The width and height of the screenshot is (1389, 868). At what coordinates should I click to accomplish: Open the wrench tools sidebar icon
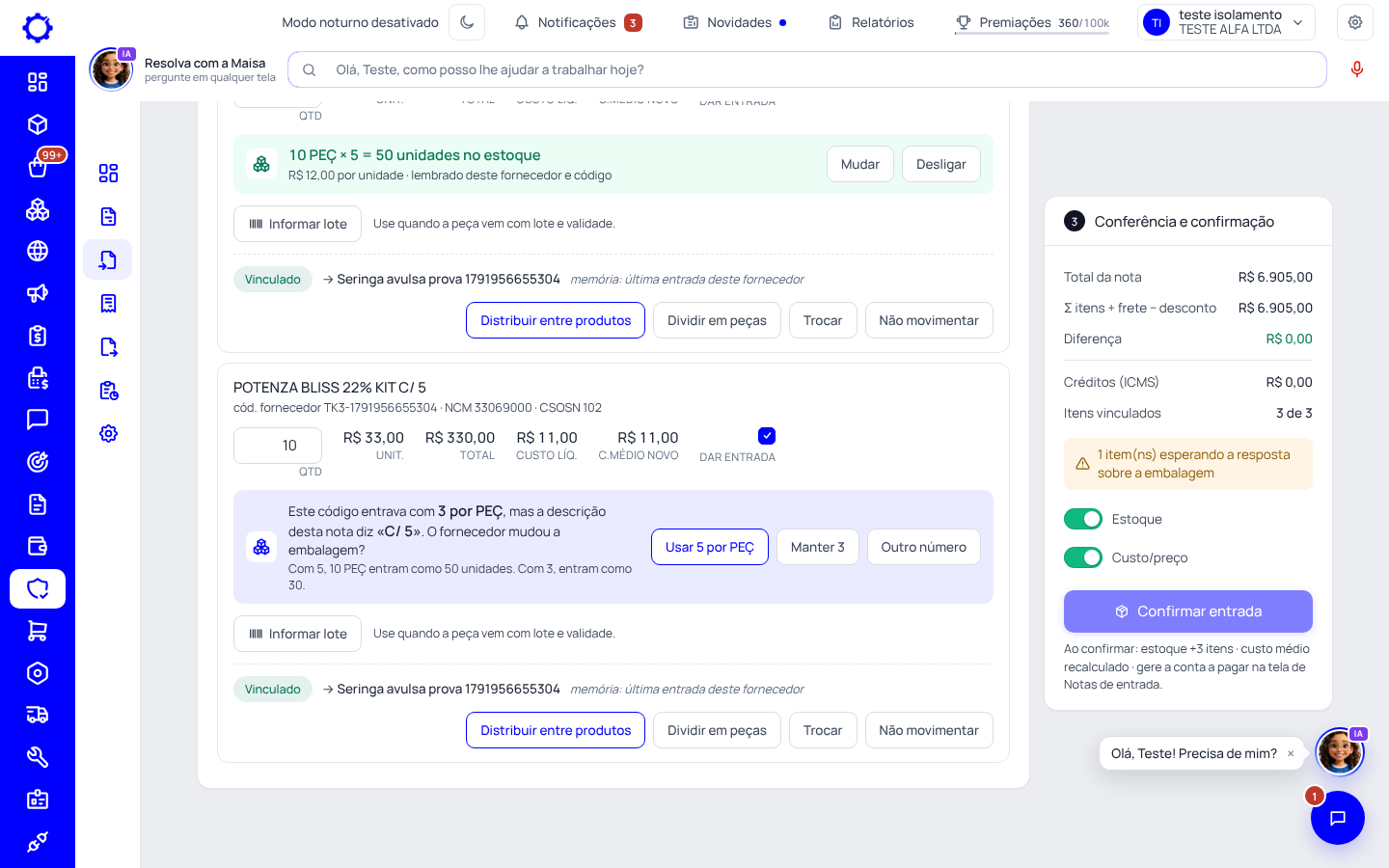coord(38,757)
